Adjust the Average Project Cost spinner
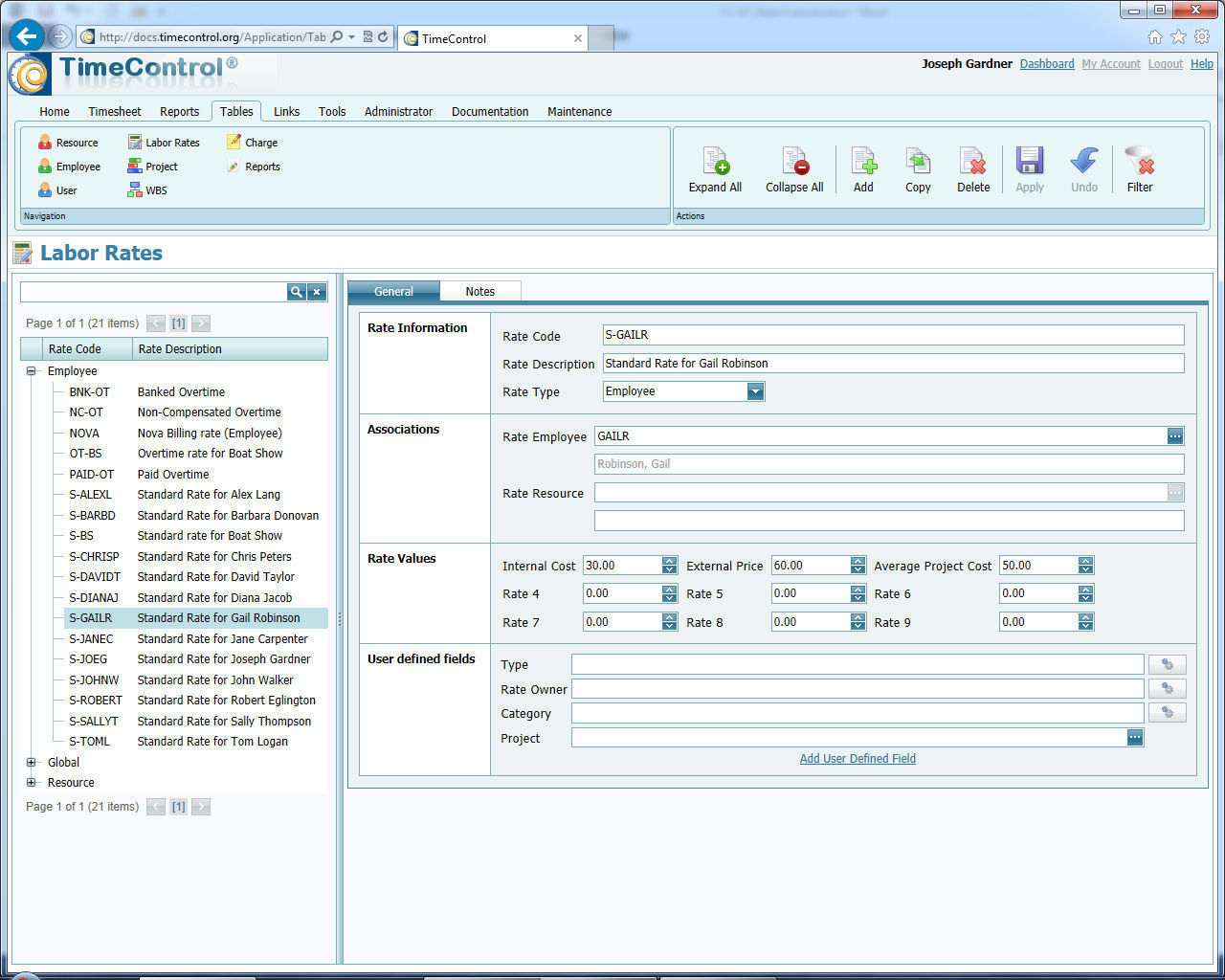Image resolution: width=1225 pixels, height=980 pixels. pyautogui.click(x=1085, y=566)
